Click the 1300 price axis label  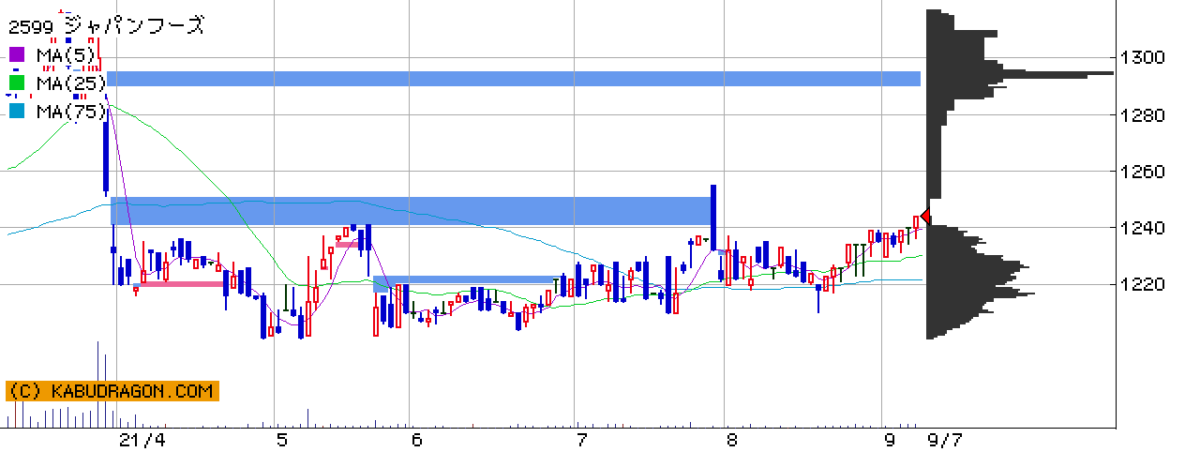[x=1142, y=57]
